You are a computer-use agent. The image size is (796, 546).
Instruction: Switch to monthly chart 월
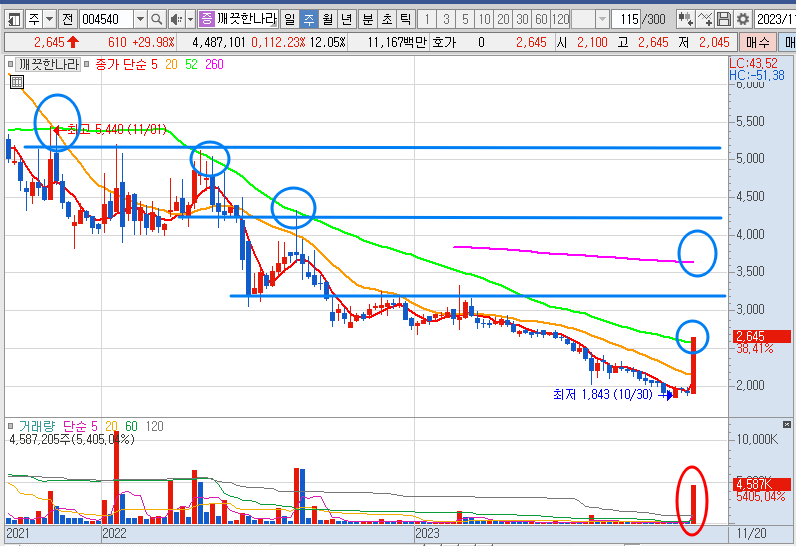(327, 19)
